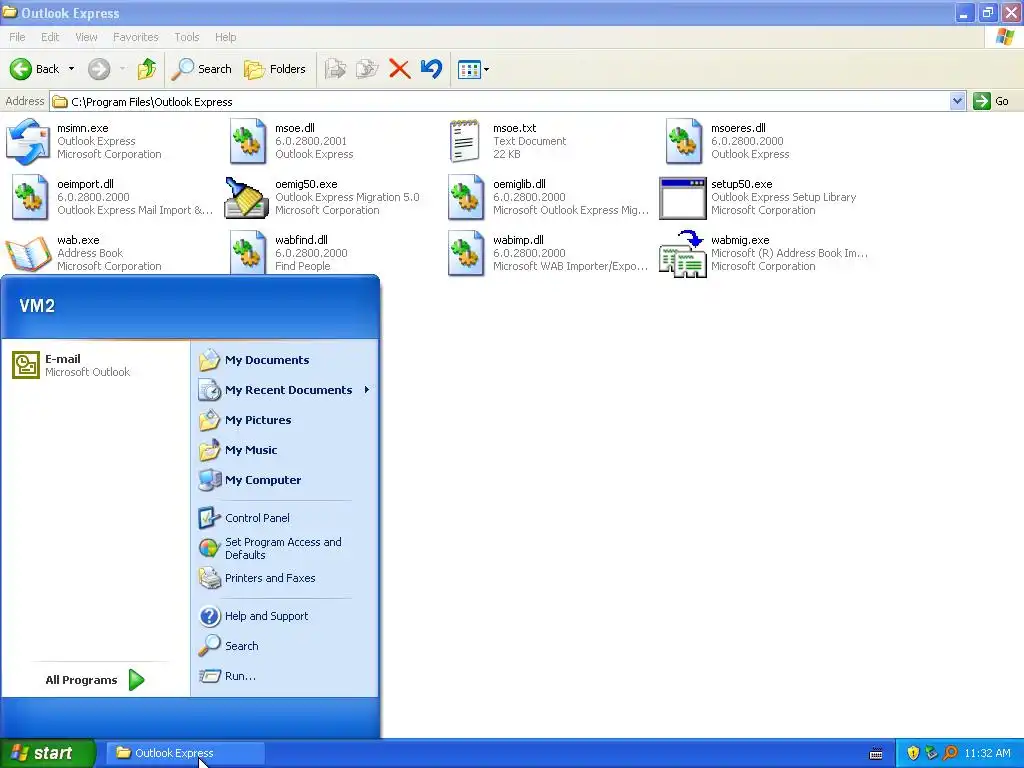Click the Move To toolbar icon
The image size is (1024, 768).
pyautogui.click(x=335, y=69)
